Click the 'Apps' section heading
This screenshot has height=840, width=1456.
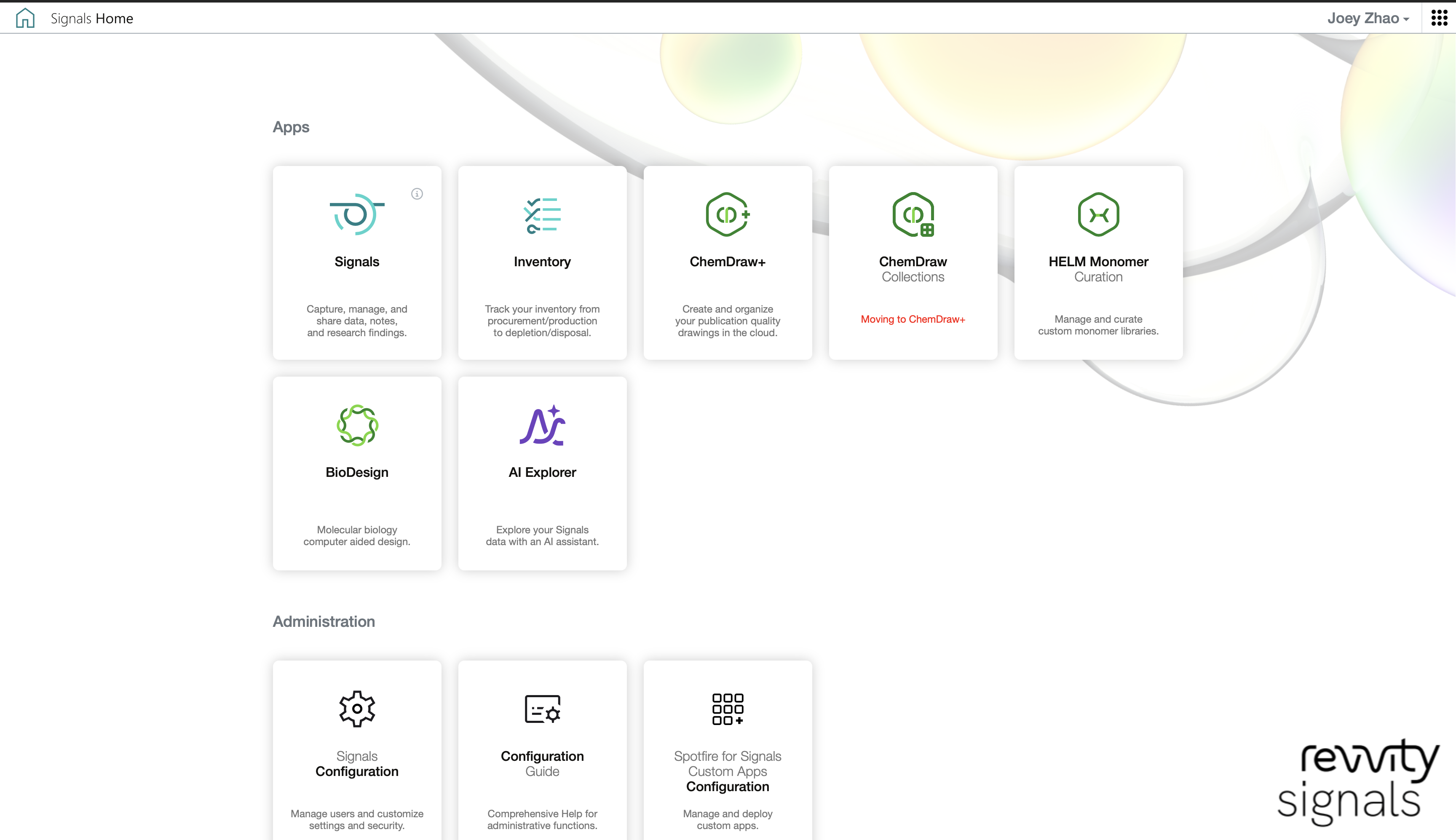(x=291, y=127)
